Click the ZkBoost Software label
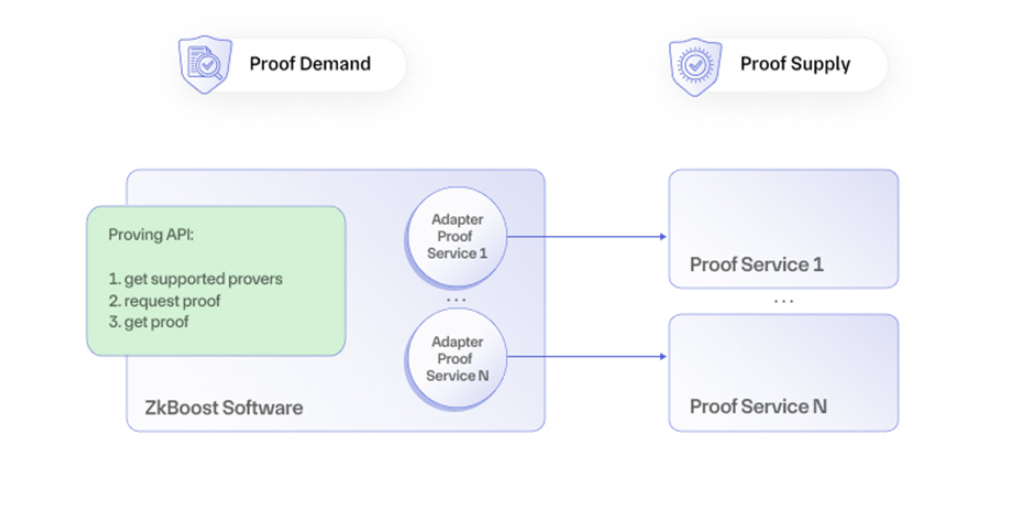The height and width of the screenshot is (513, 1019). [x=221, y=408]
